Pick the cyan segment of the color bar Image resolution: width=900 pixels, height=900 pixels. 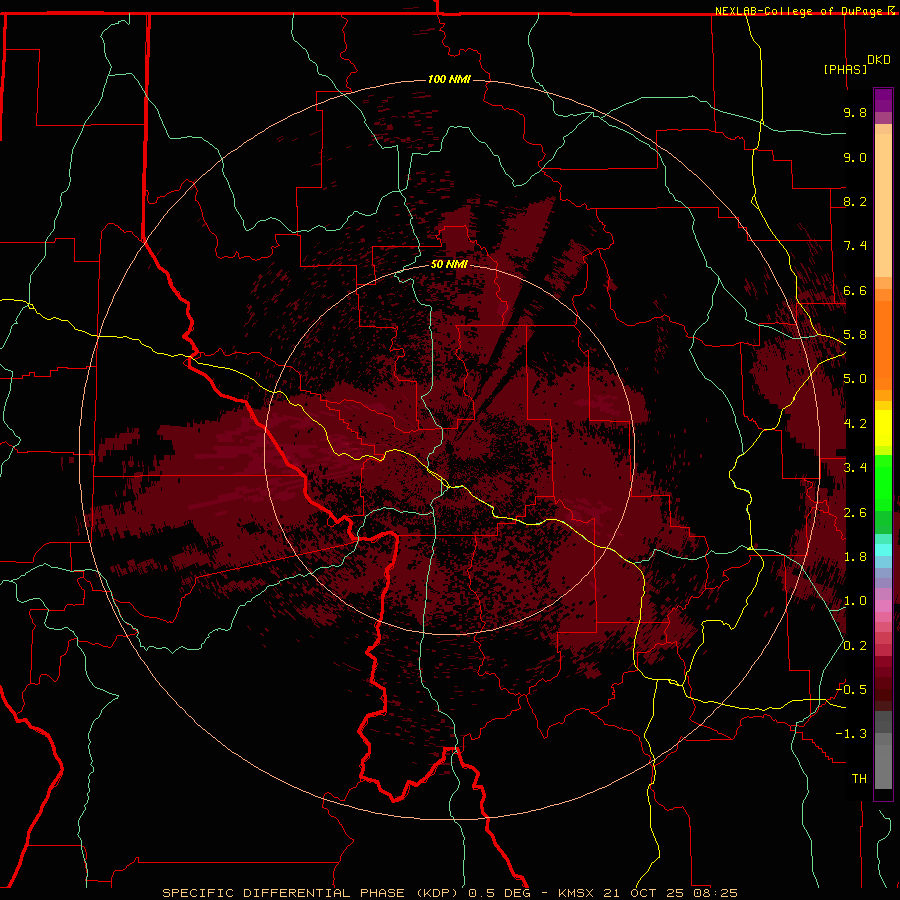tap(883, 550)
